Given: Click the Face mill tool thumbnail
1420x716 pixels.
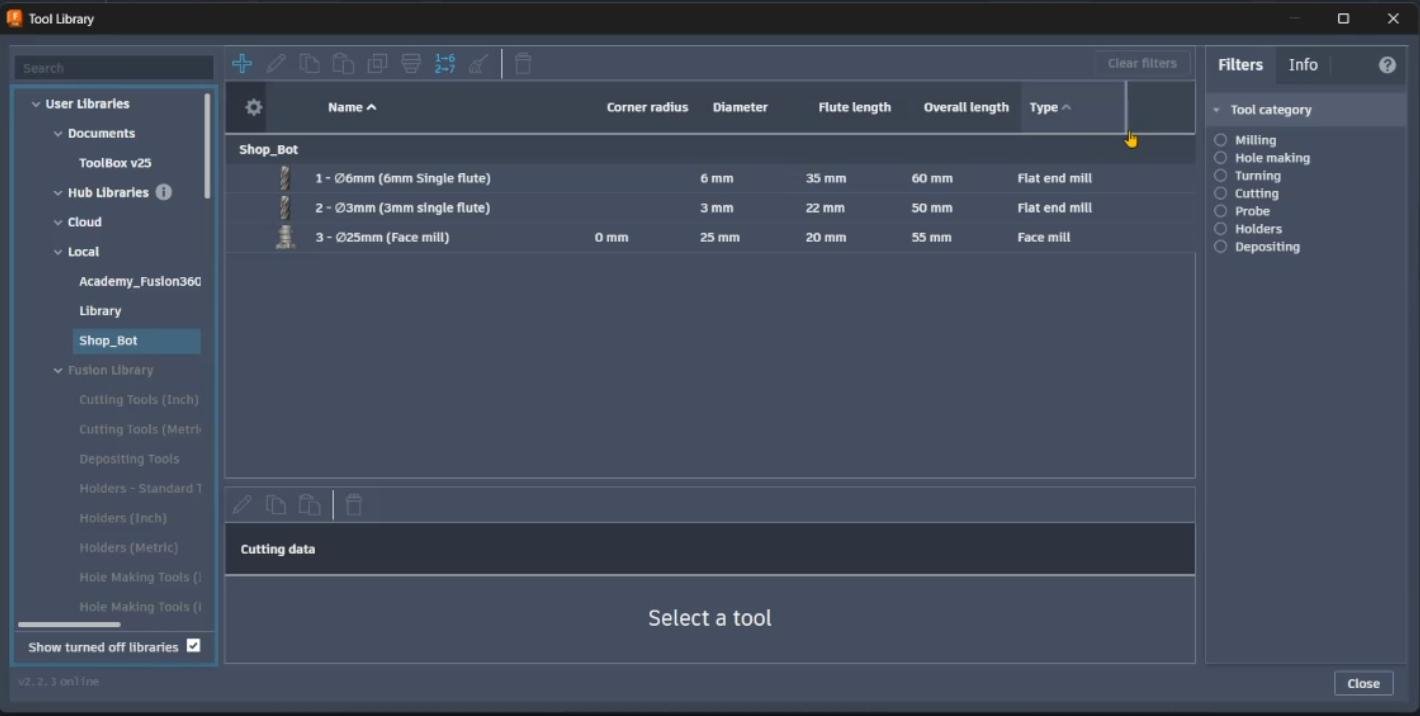Looking at the screenshot, I should [285, 237].
